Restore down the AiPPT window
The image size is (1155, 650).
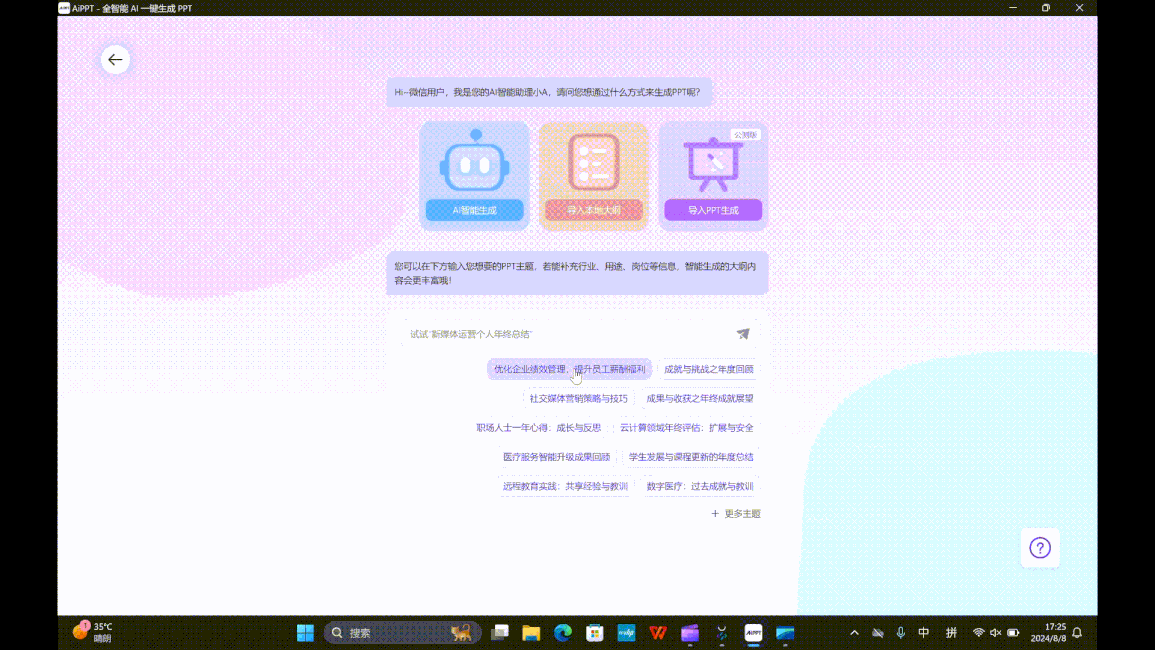[x=1046, y=7]
